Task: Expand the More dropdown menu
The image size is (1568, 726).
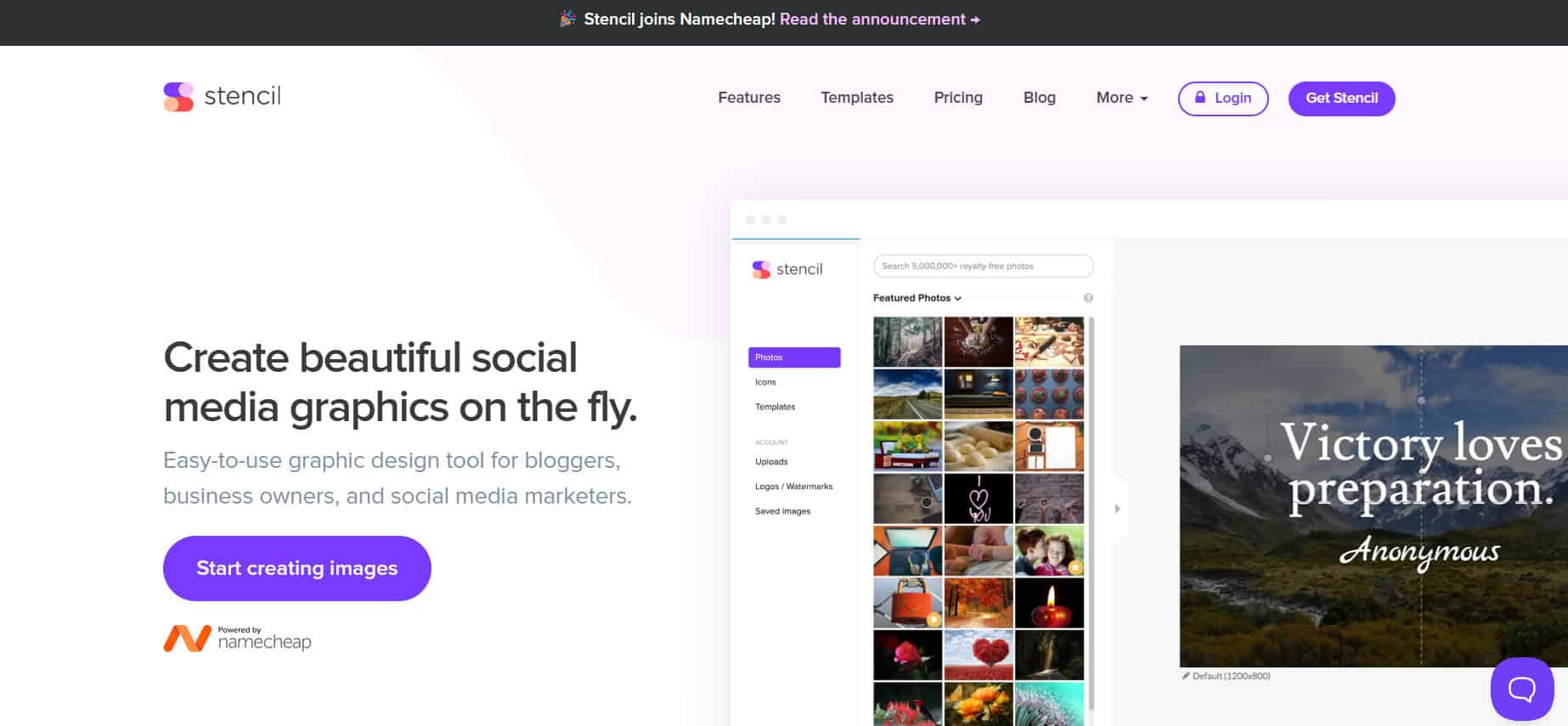Action: tap(1121, 98)
